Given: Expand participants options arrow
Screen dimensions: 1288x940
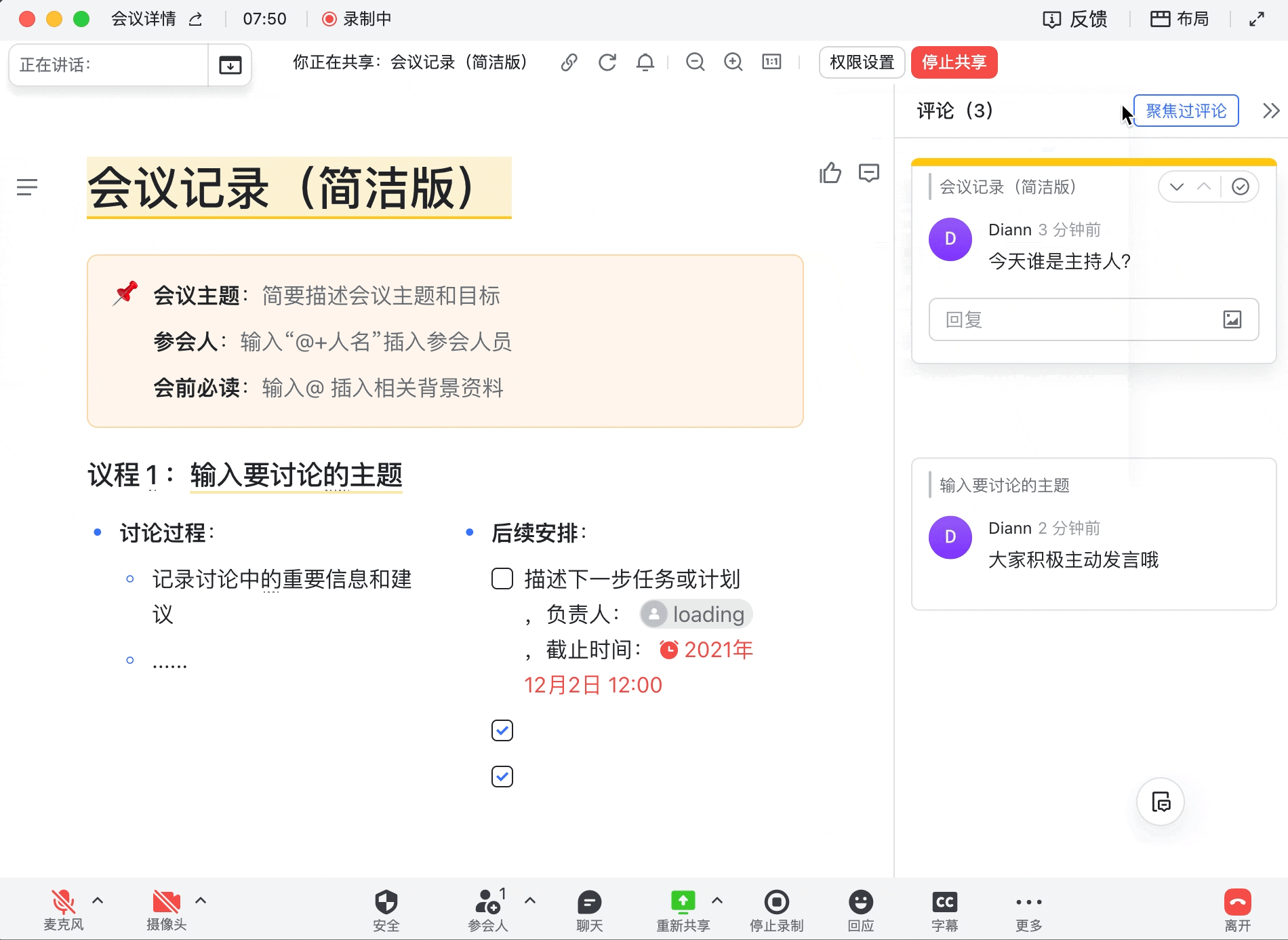Looking at the screenshot, I should [530, 901].
